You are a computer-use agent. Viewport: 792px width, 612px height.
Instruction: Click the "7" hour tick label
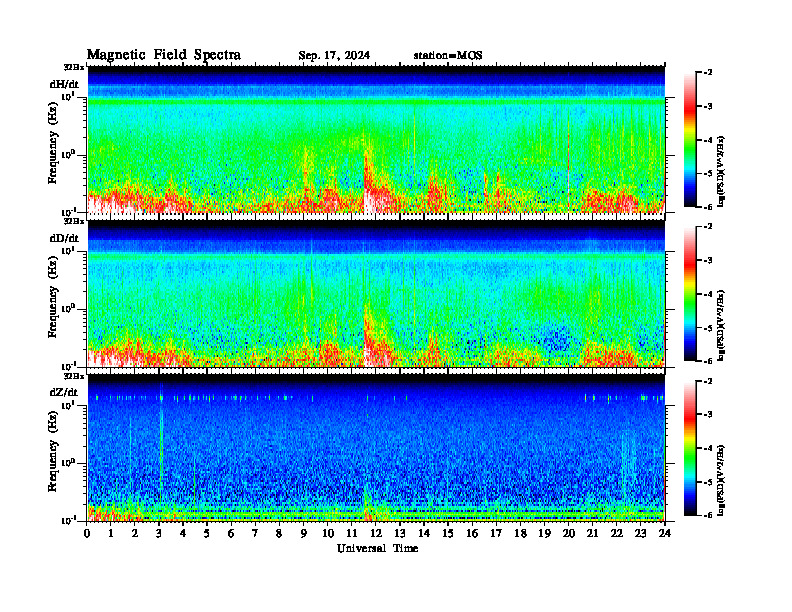coord(255,534)
